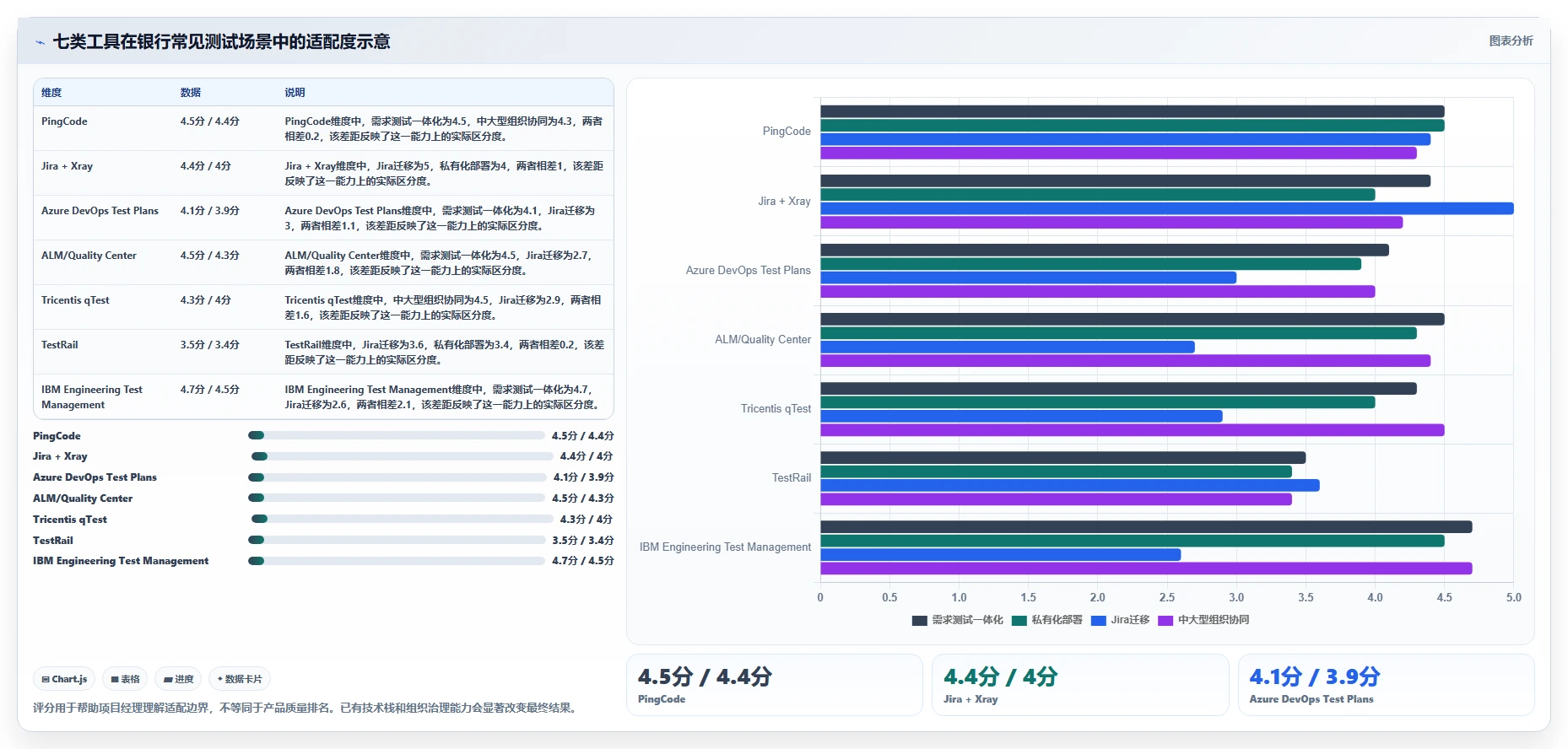Click PingCode label on chart axis
1568x749 pixels.
[x=787, y=132]
